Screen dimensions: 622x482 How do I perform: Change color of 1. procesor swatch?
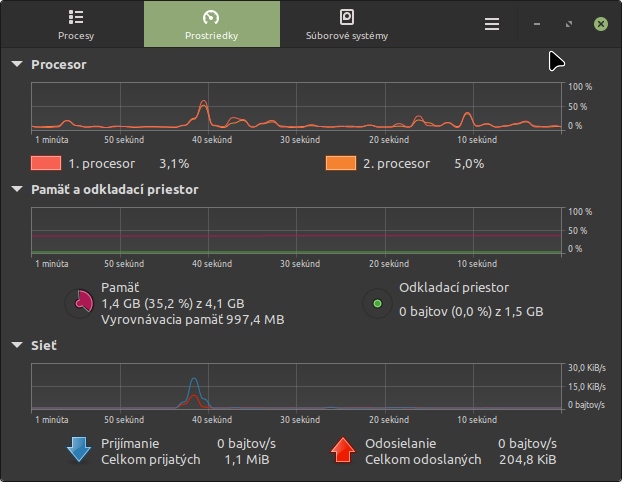tap(46, 163)
